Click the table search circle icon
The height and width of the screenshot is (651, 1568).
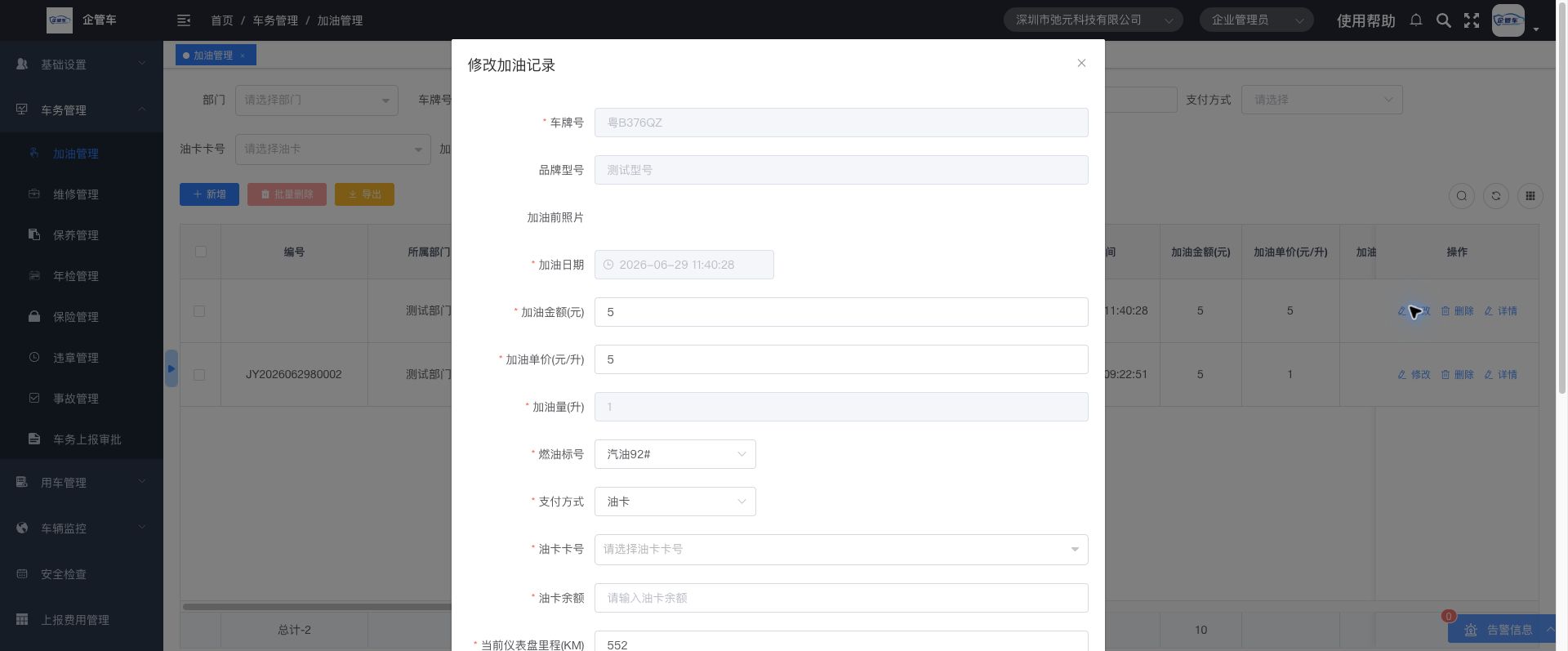point(1462,196)
